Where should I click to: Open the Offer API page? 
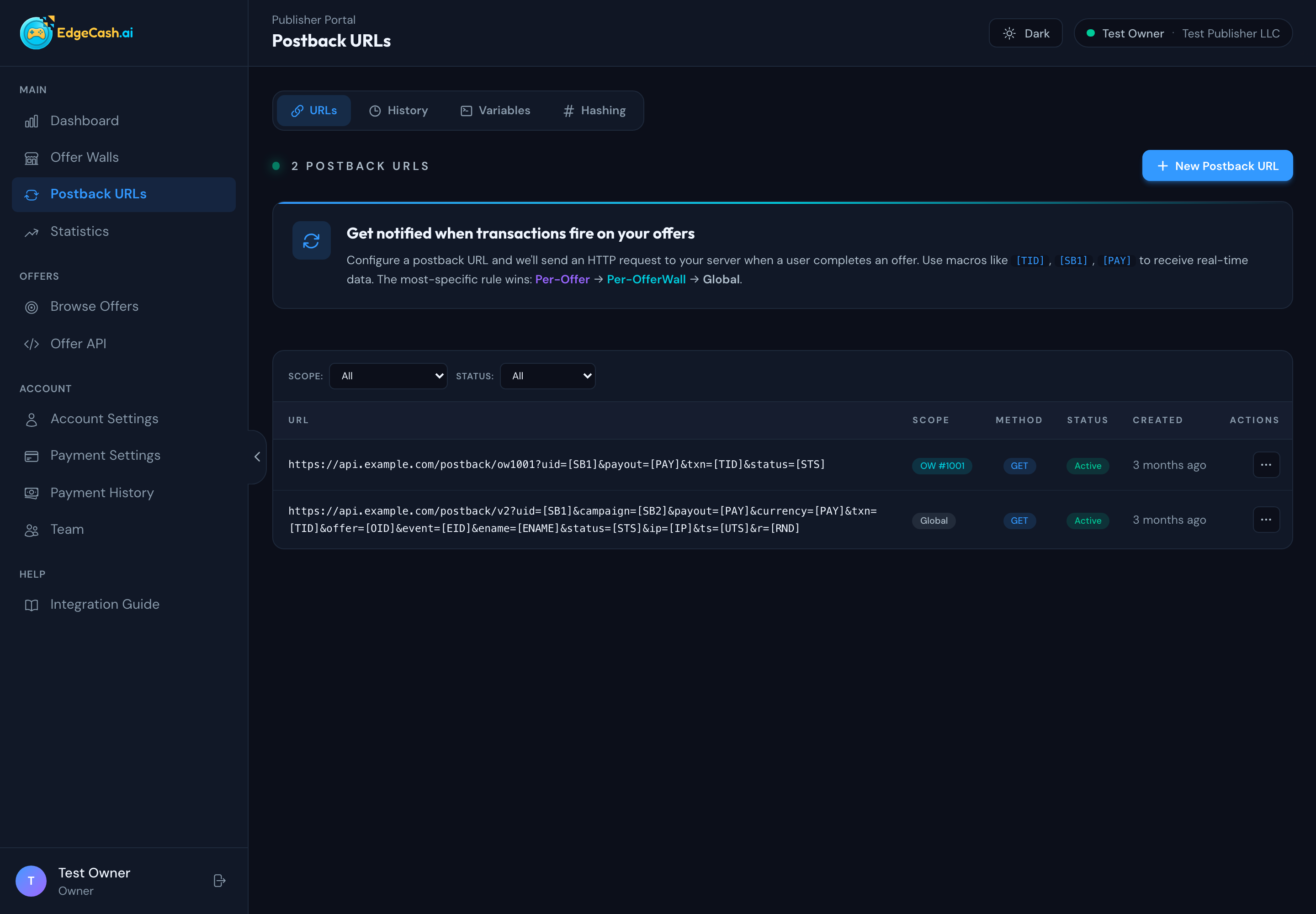pos(124,344)
